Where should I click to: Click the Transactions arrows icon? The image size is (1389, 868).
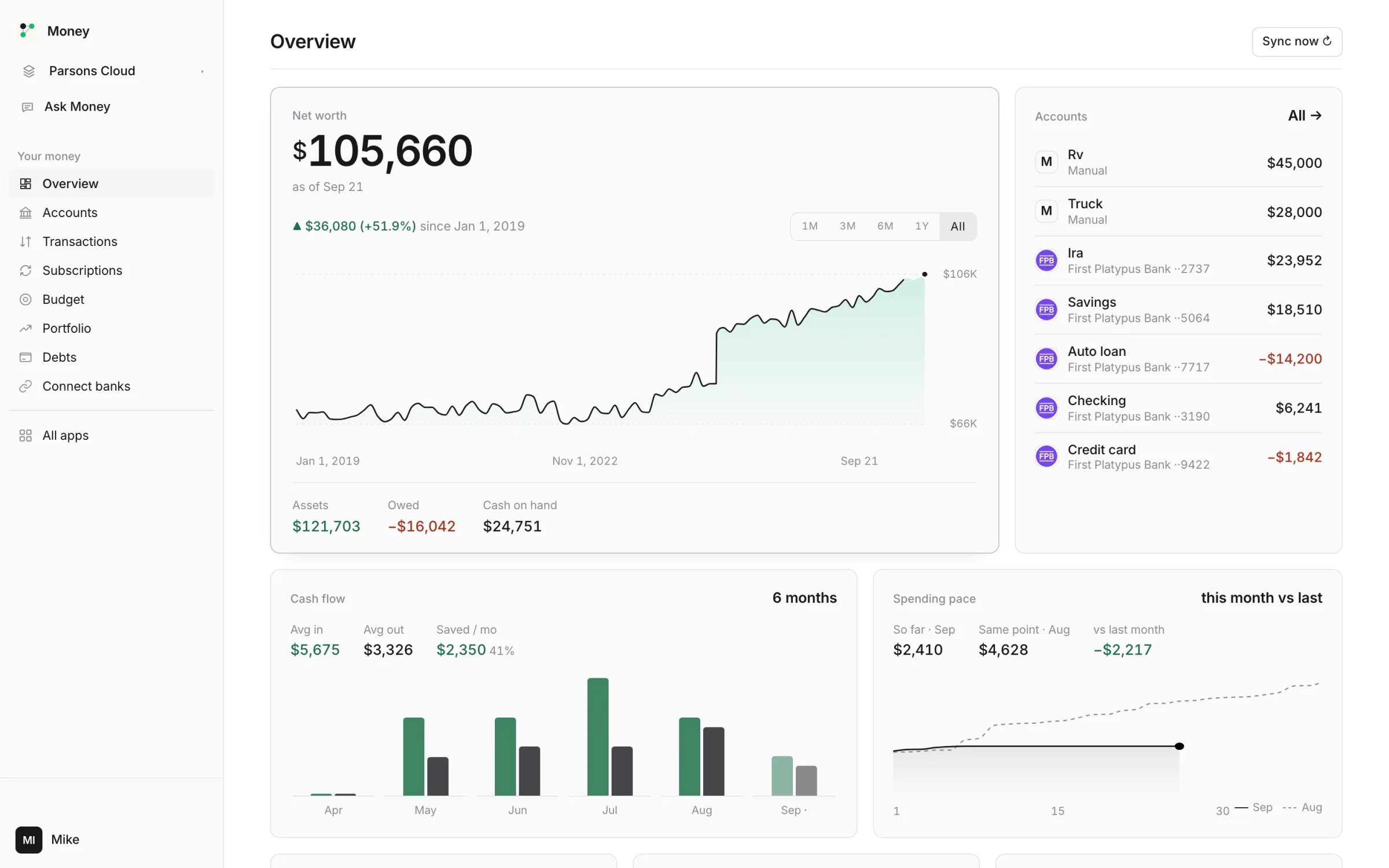click(x=25, y=241)
